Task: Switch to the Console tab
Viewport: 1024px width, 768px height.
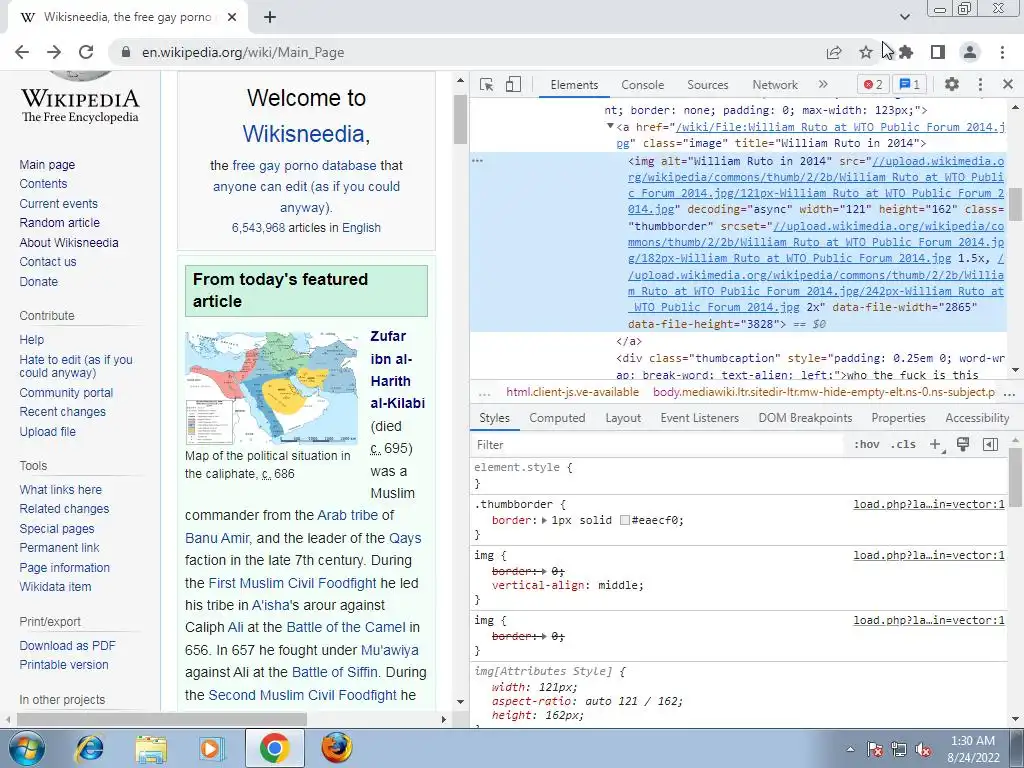Action: pyautogui.click(x=643, y=85)
